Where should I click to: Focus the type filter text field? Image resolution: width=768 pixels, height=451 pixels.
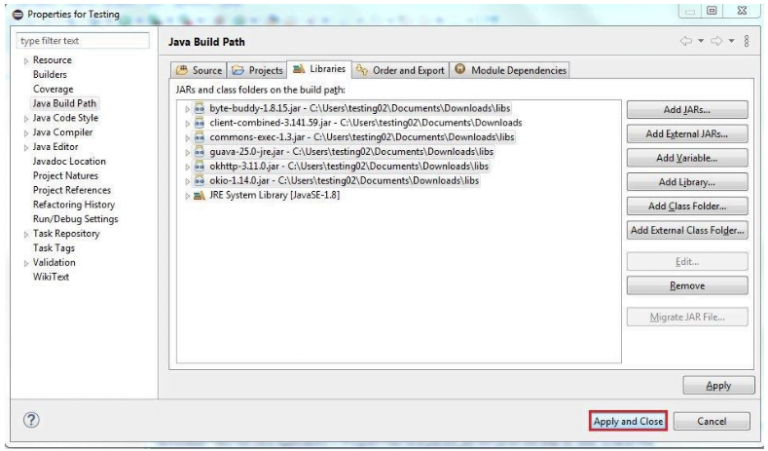(83, 41)
